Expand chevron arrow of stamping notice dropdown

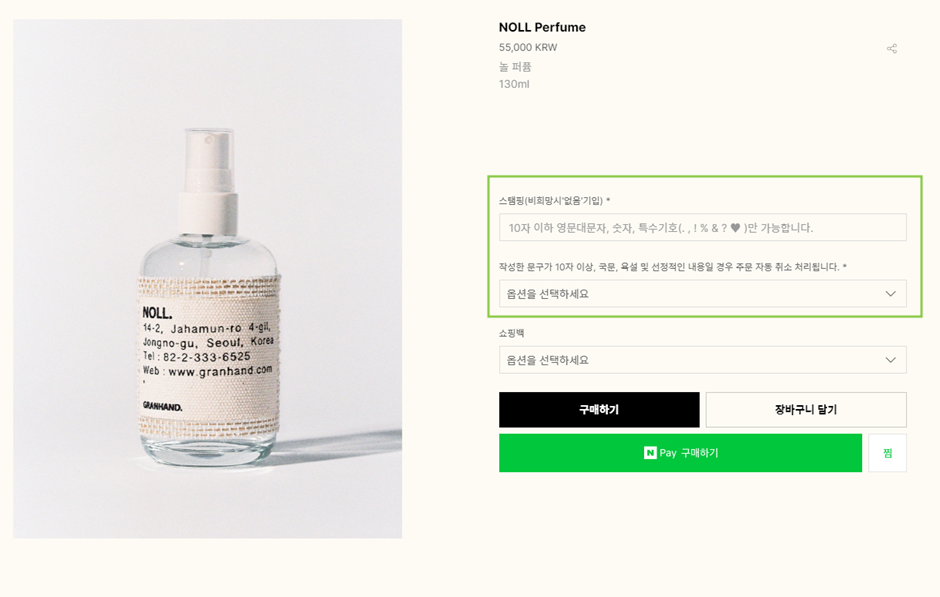[891, 294]
